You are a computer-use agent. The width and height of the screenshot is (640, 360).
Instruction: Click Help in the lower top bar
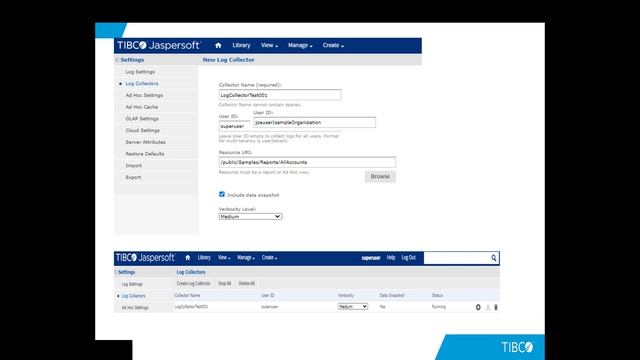click(x=391, y=258)
